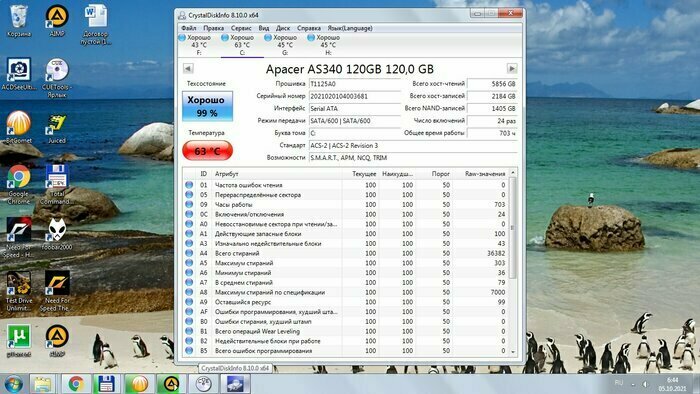Open the Сервис menu
The height and width of the screenshot is (394, 700).
[x=241, y=28]
